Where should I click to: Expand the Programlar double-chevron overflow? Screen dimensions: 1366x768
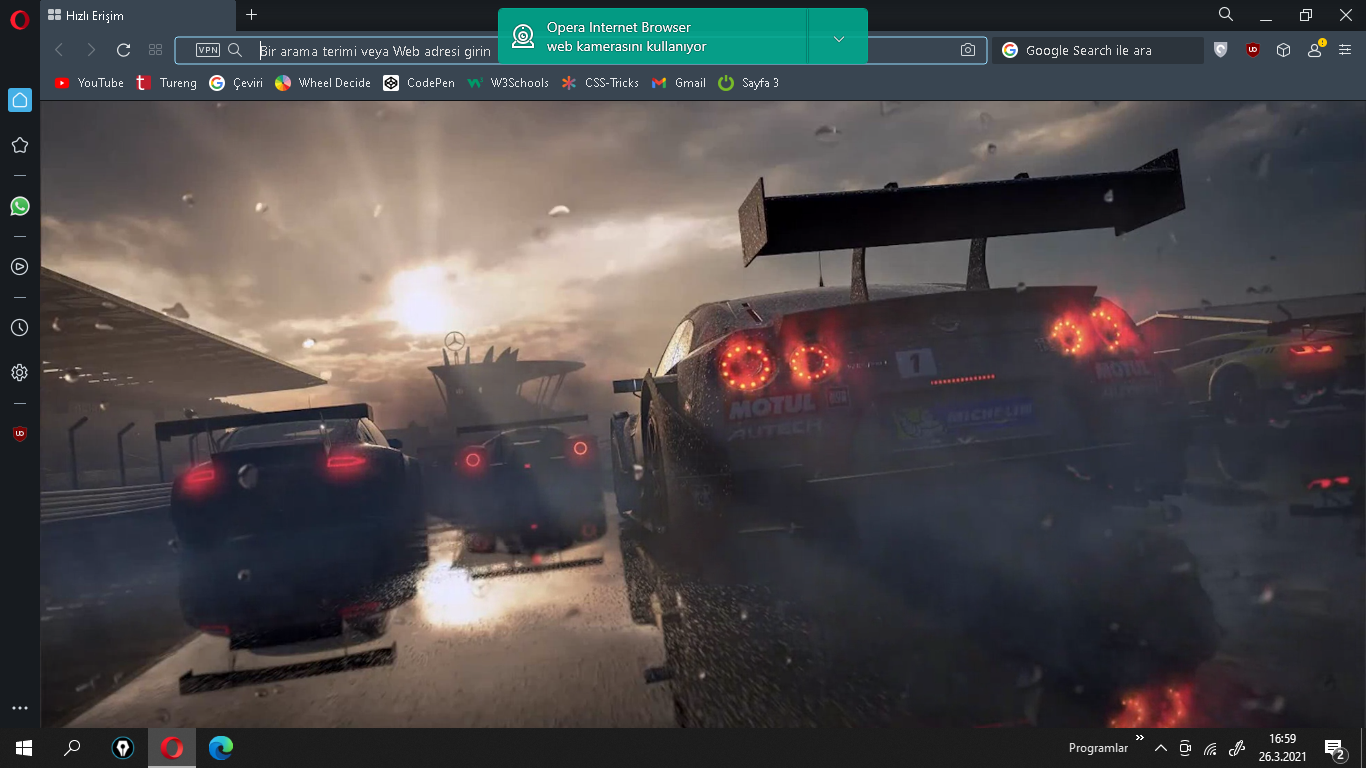pos(1140,739)
